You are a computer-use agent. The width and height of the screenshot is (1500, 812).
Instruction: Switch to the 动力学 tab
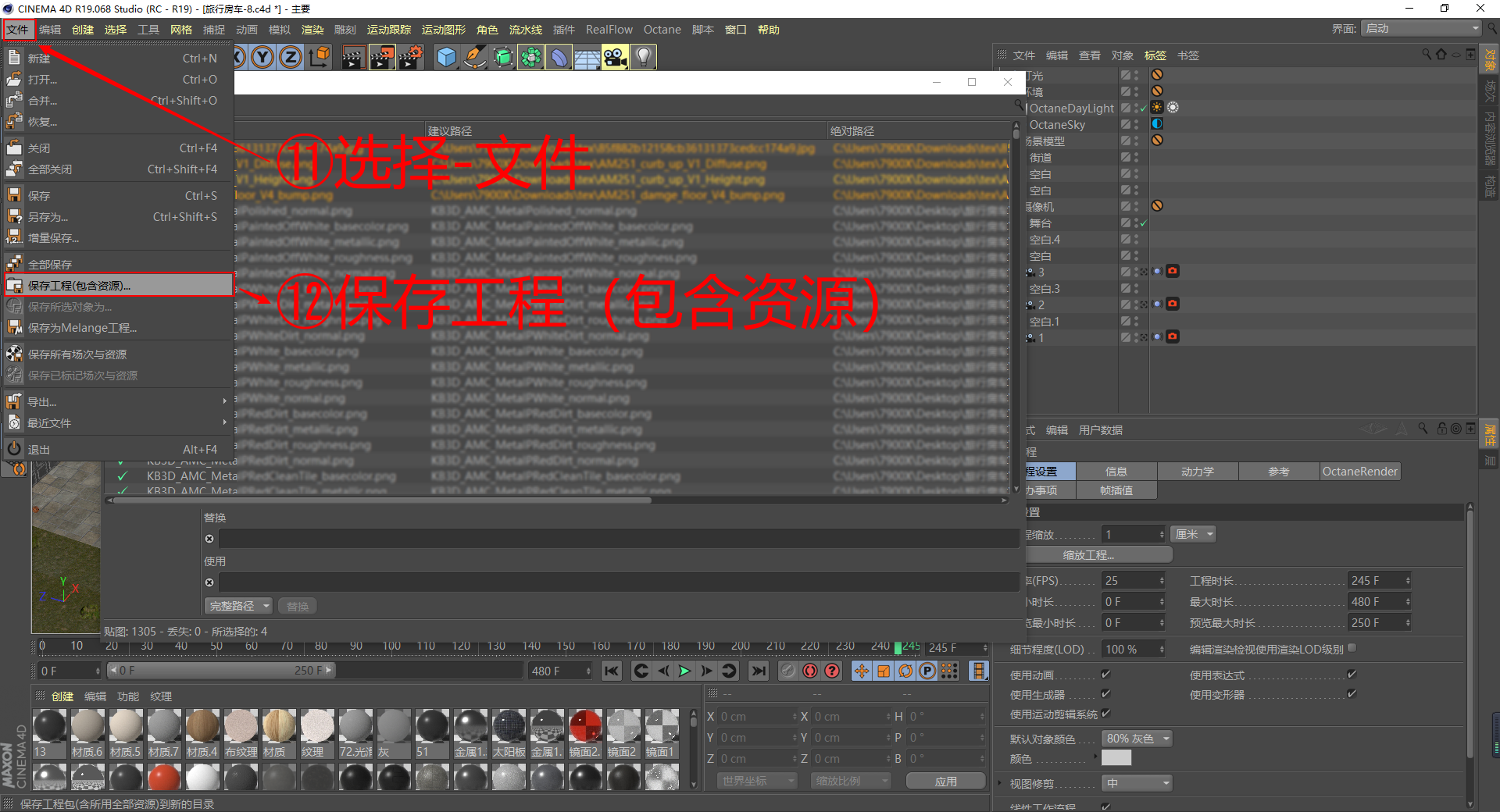click(x=1197, y=472)
